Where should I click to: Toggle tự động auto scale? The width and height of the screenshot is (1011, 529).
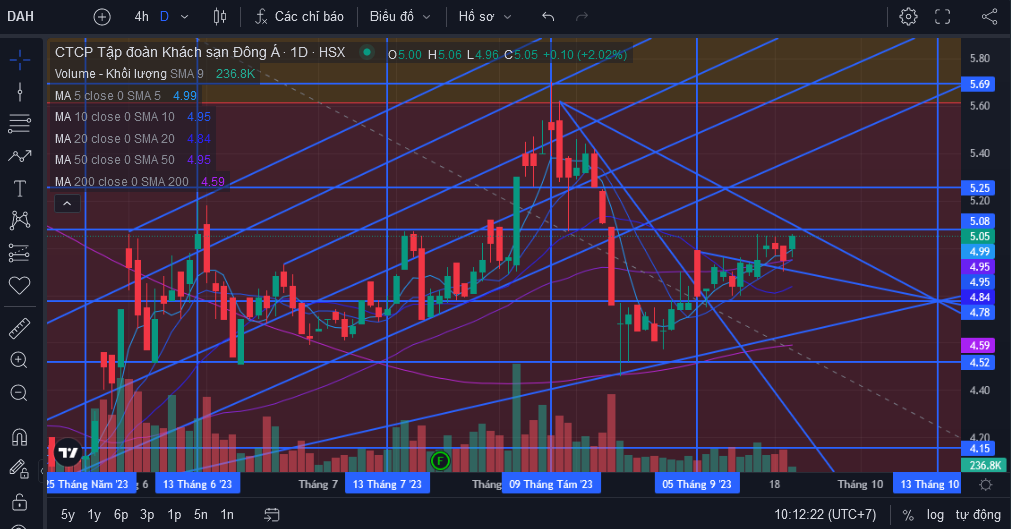point(978,515)
